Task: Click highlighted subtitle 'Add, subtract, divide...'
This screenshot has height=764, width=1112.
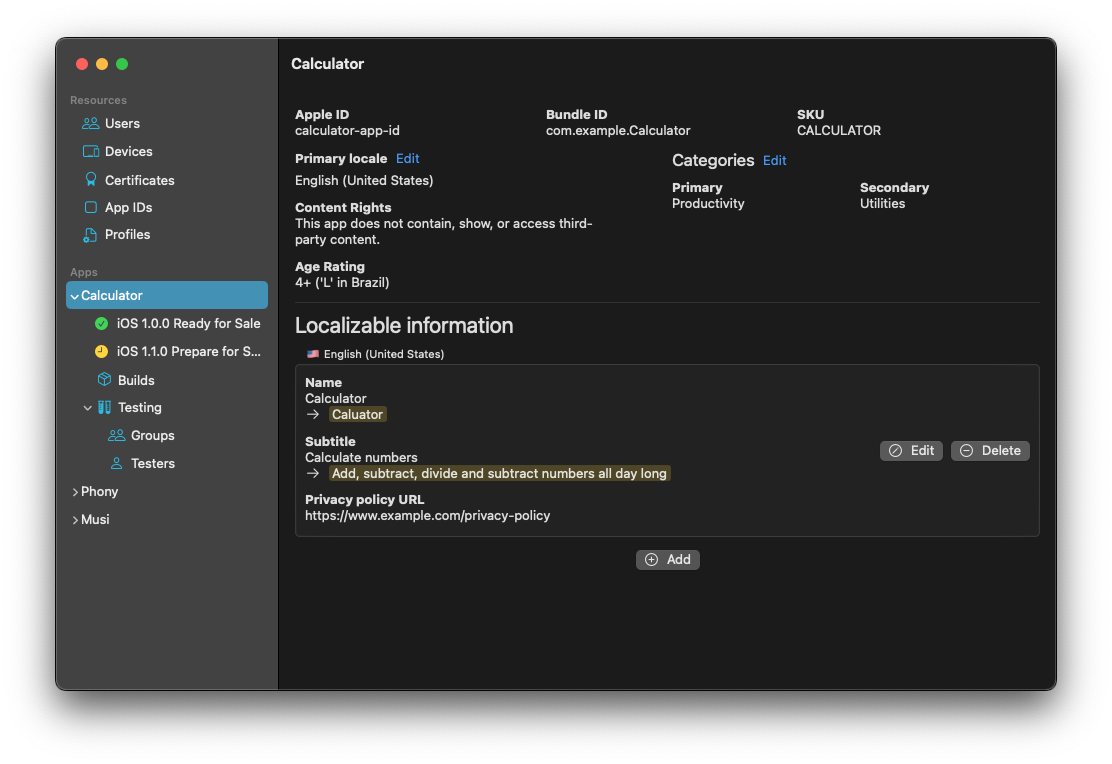Action: tap(499, 473)
